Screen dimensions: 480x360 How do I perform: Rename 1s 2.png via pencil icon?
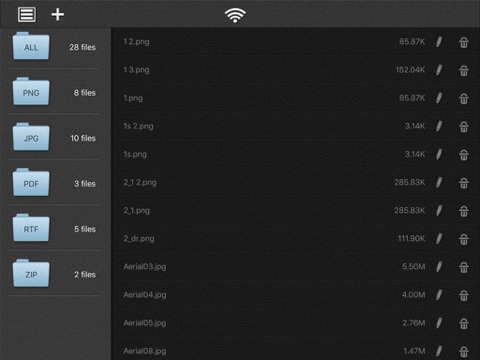point(439,126)
